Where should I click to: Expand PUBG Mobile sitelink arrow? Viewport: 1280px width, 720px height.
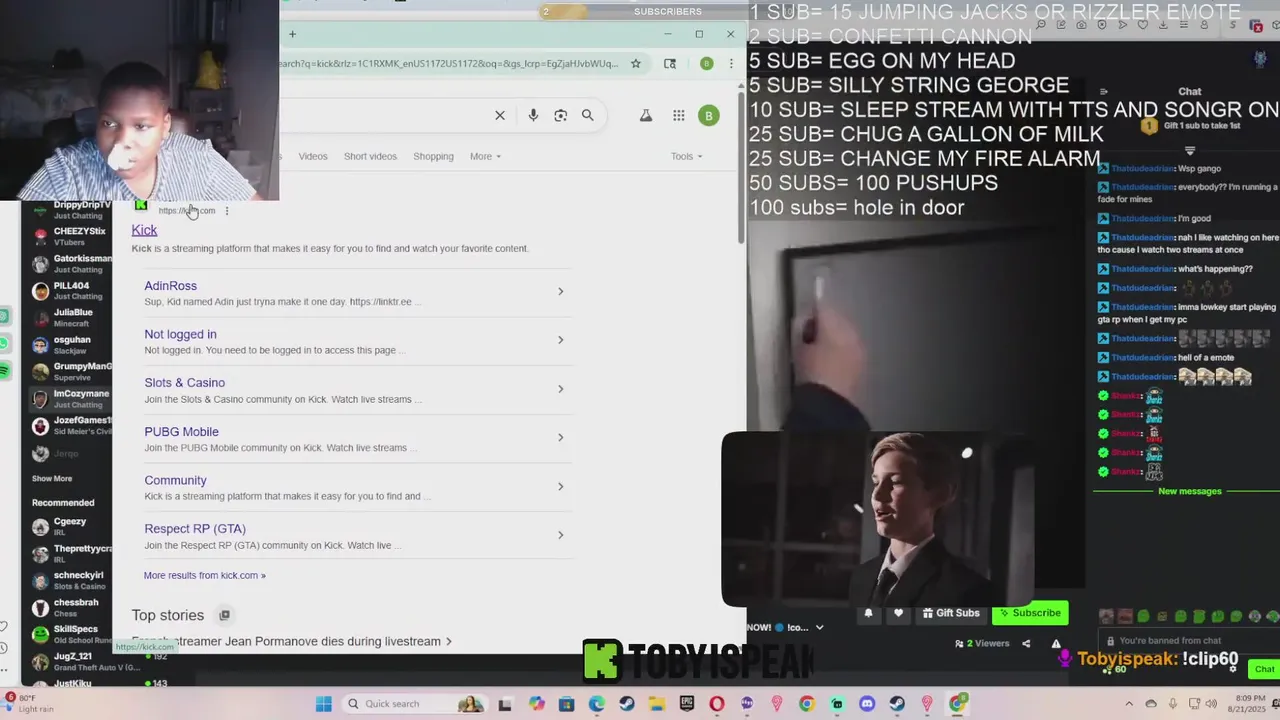click(560, 438)
